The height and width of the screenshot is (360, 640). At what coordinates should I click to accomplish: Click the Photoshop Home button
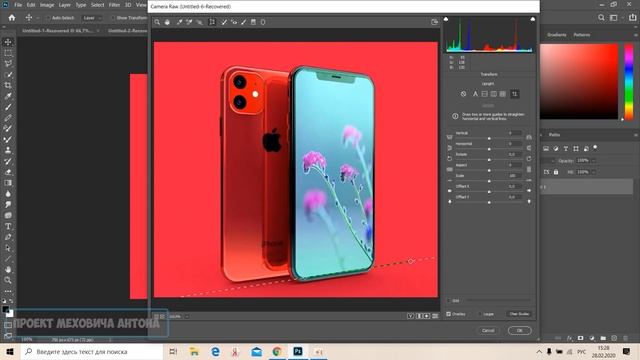coord(12,18)
